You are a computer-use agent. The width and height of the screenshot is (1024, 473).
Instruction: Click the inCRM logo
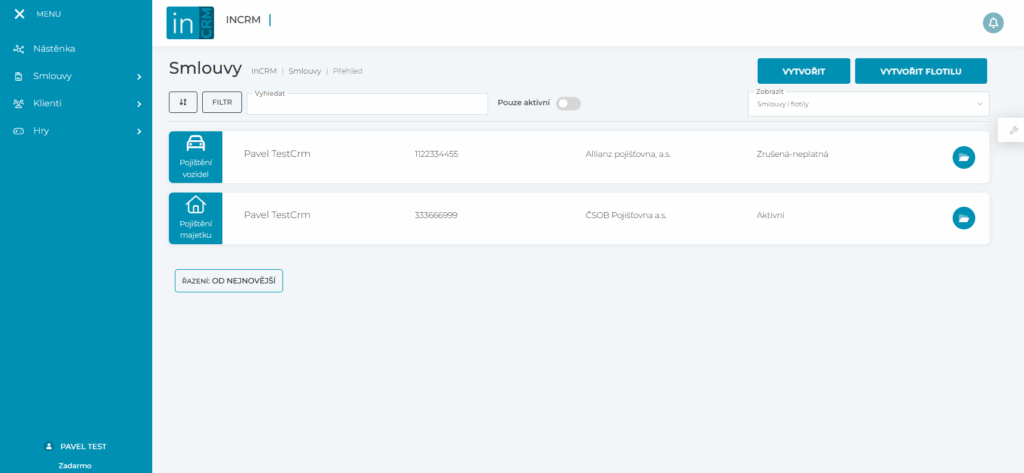tap(190, 23)
